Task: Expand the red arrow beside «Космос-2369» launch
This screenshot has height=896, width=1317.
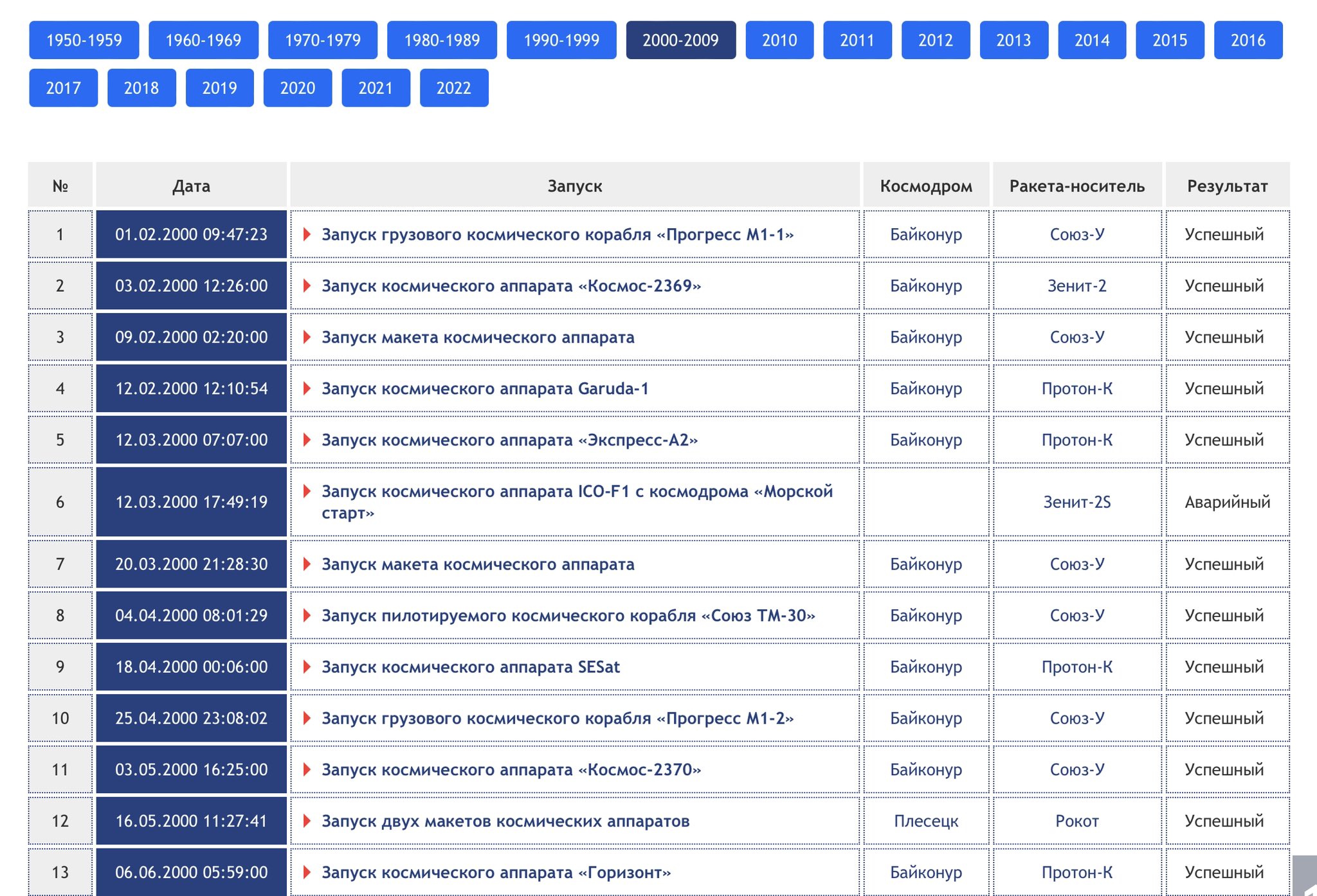Action: click(307, 286)
